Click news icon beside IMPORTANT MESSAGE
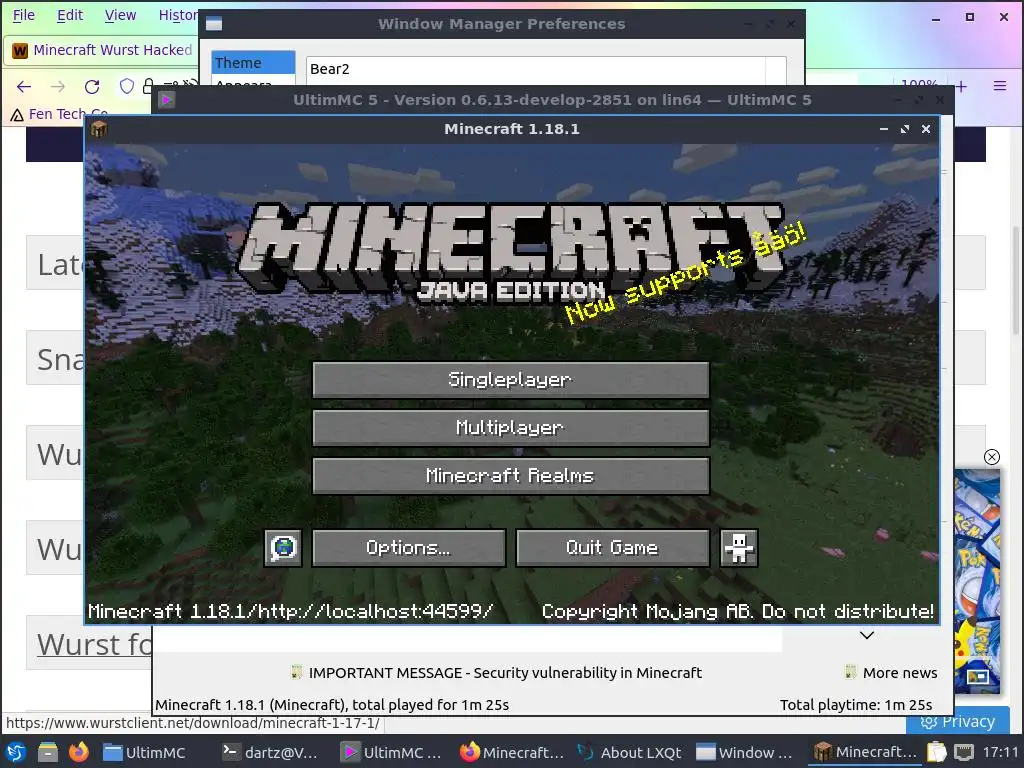Screen dimensions: 1024x768 (296, 672)
